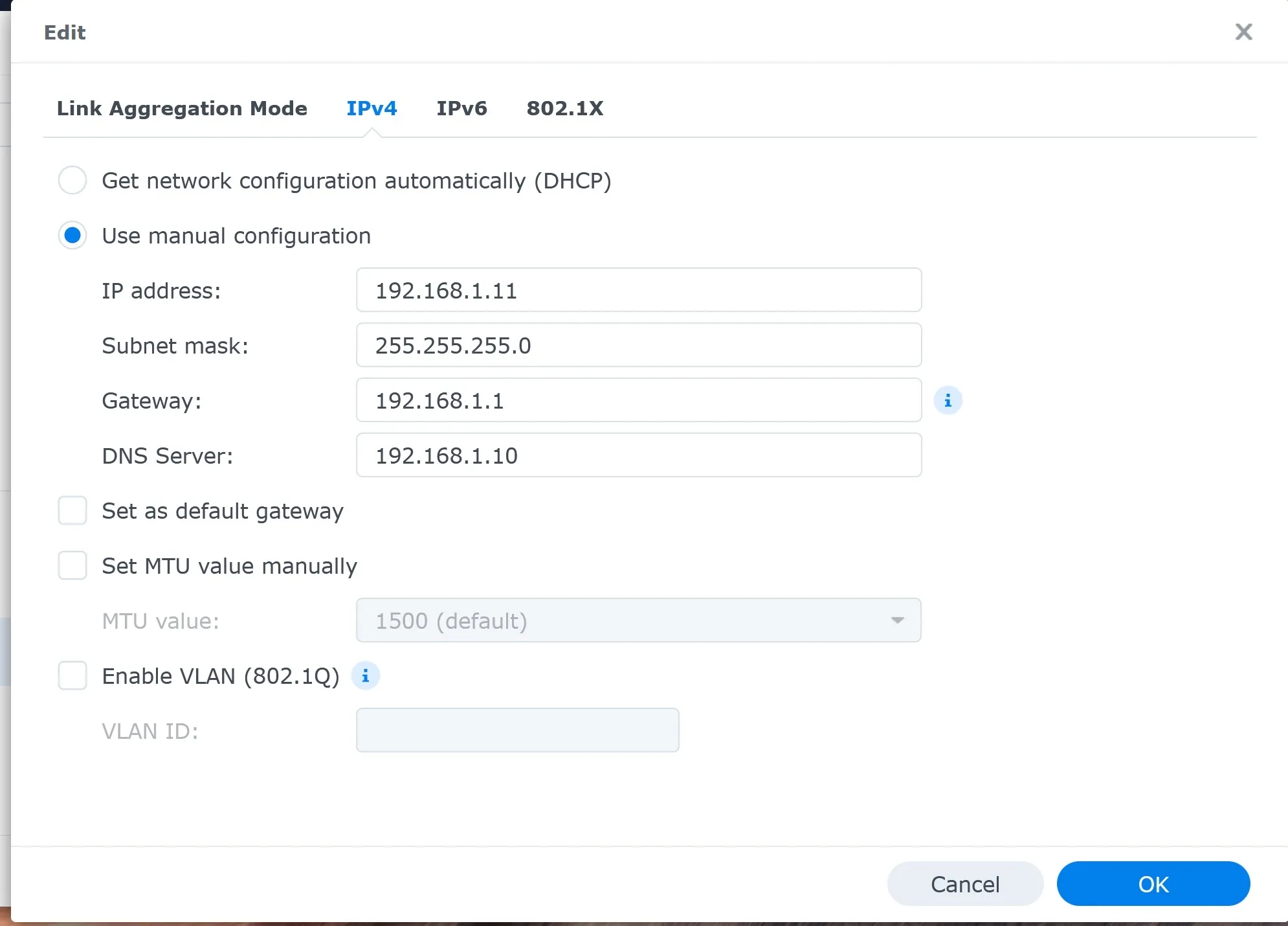
Task: Close the Edit dialog
Action: tap(1243, 32)
